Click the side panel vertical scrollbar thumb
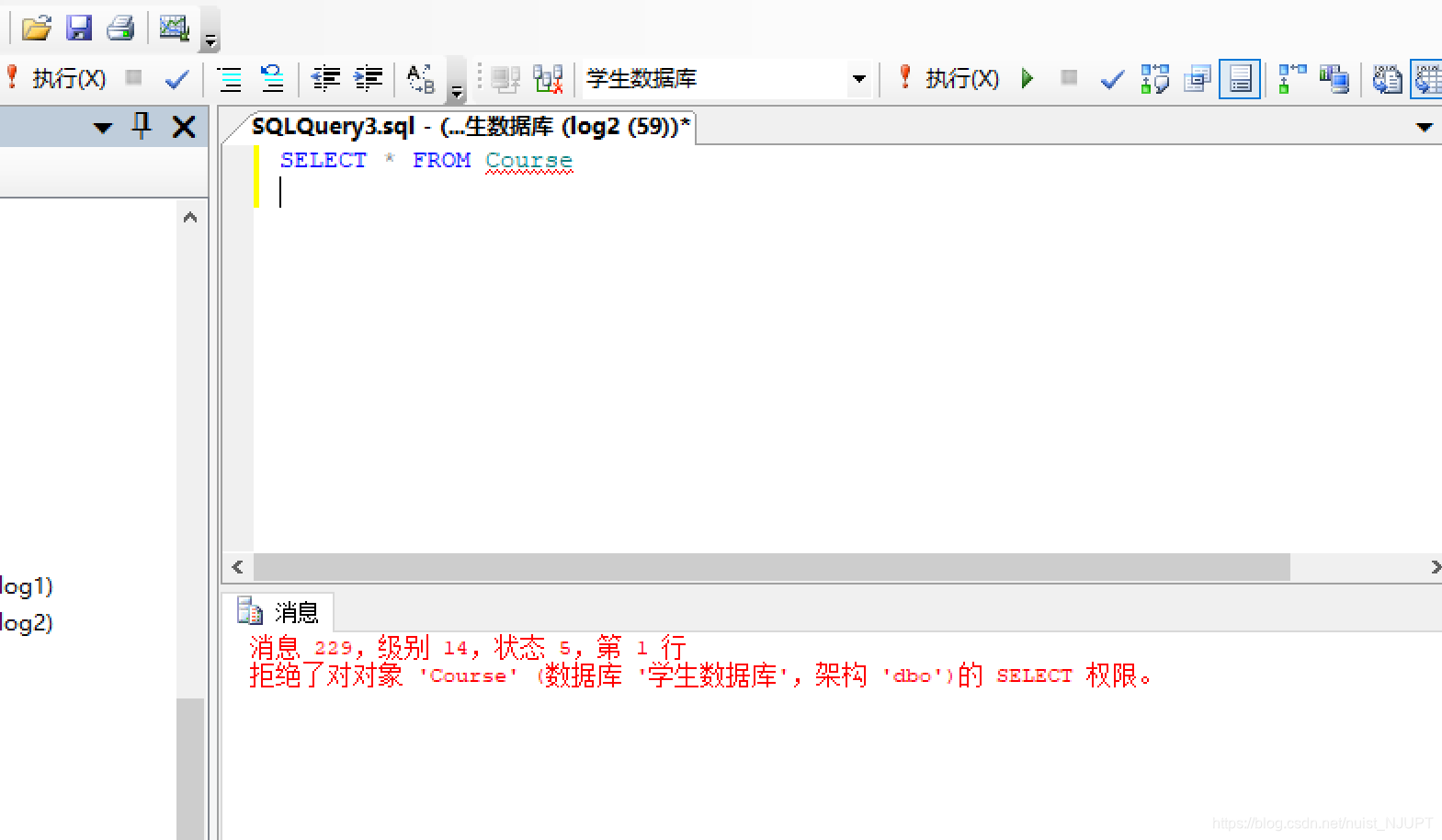1442x840 pixels. 190,768
